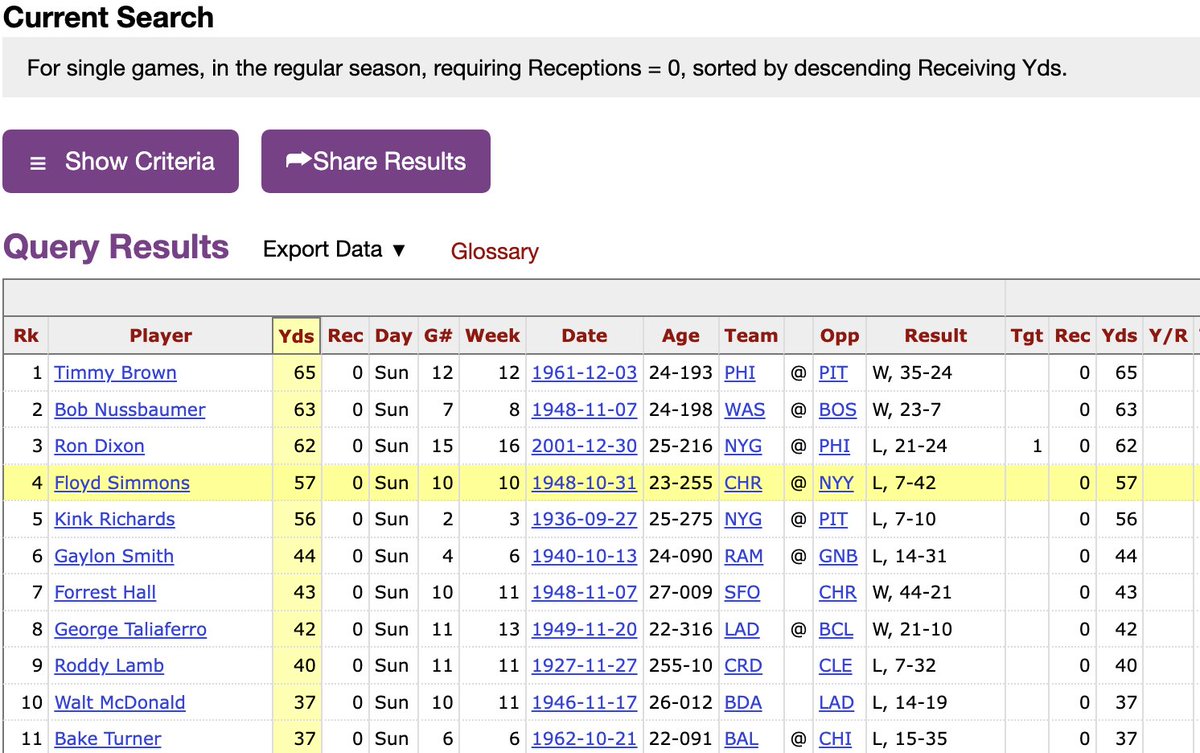This screenshot has width=1200, height=753.
Task: Open the NYY opponent link
Action: pos(837,483)
